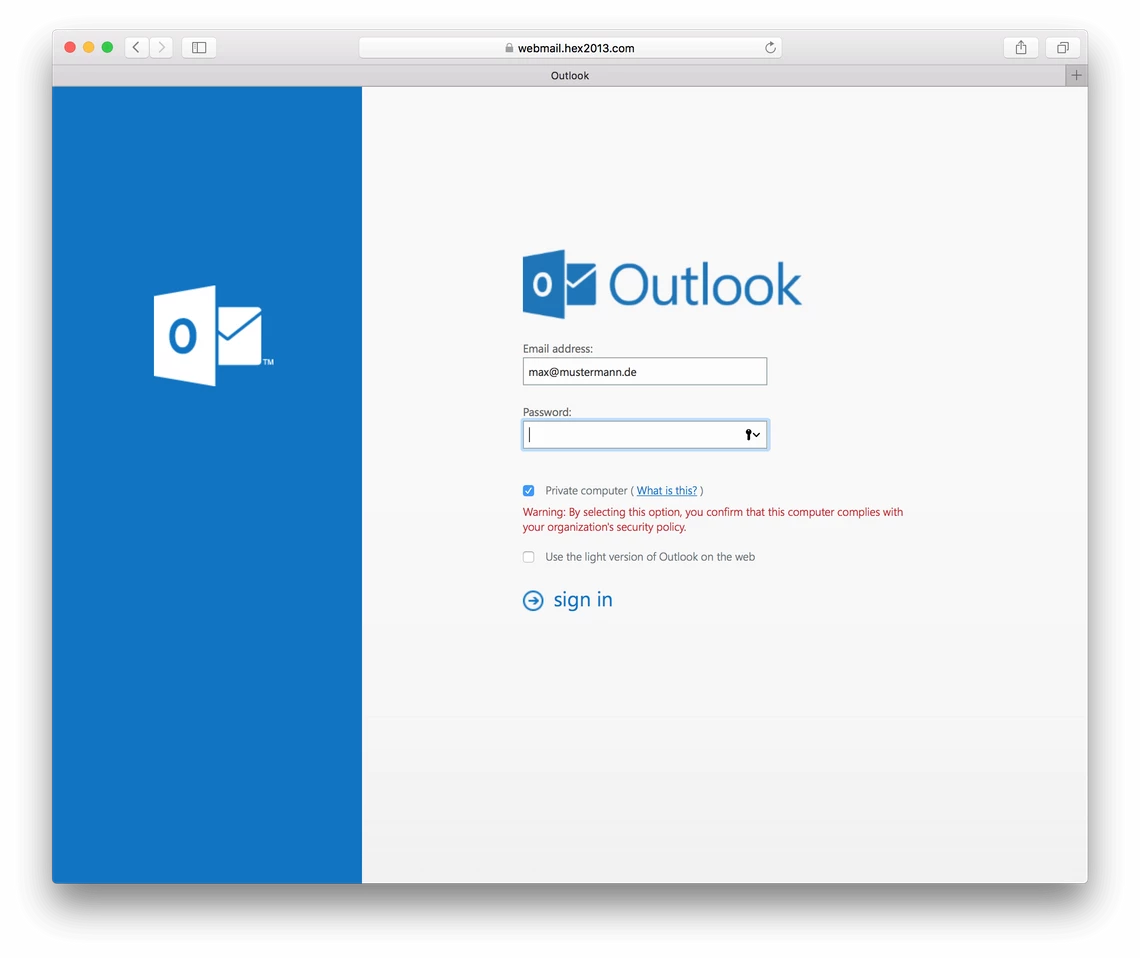This screenshot has width=1140, height=958.
Task: Show all tabs overview
Action: [1063, 47]
